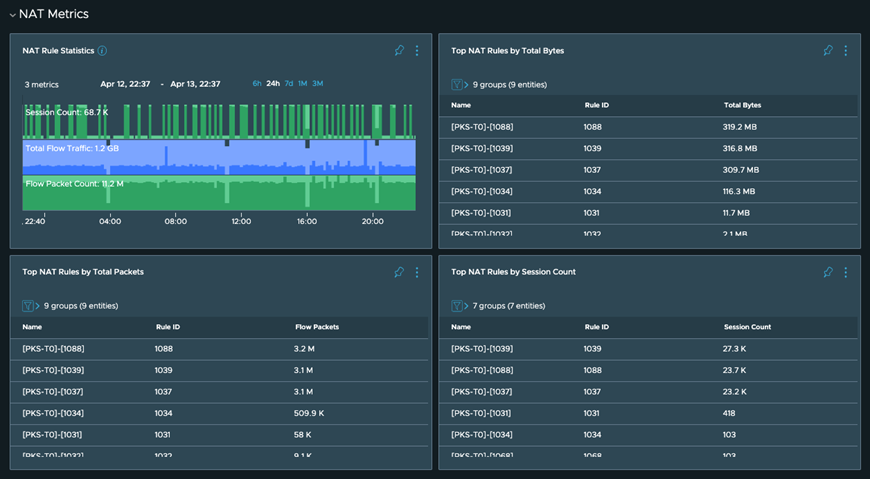
Task: Open Top NAT Rules by Session Count options menu
Action: 846,272
